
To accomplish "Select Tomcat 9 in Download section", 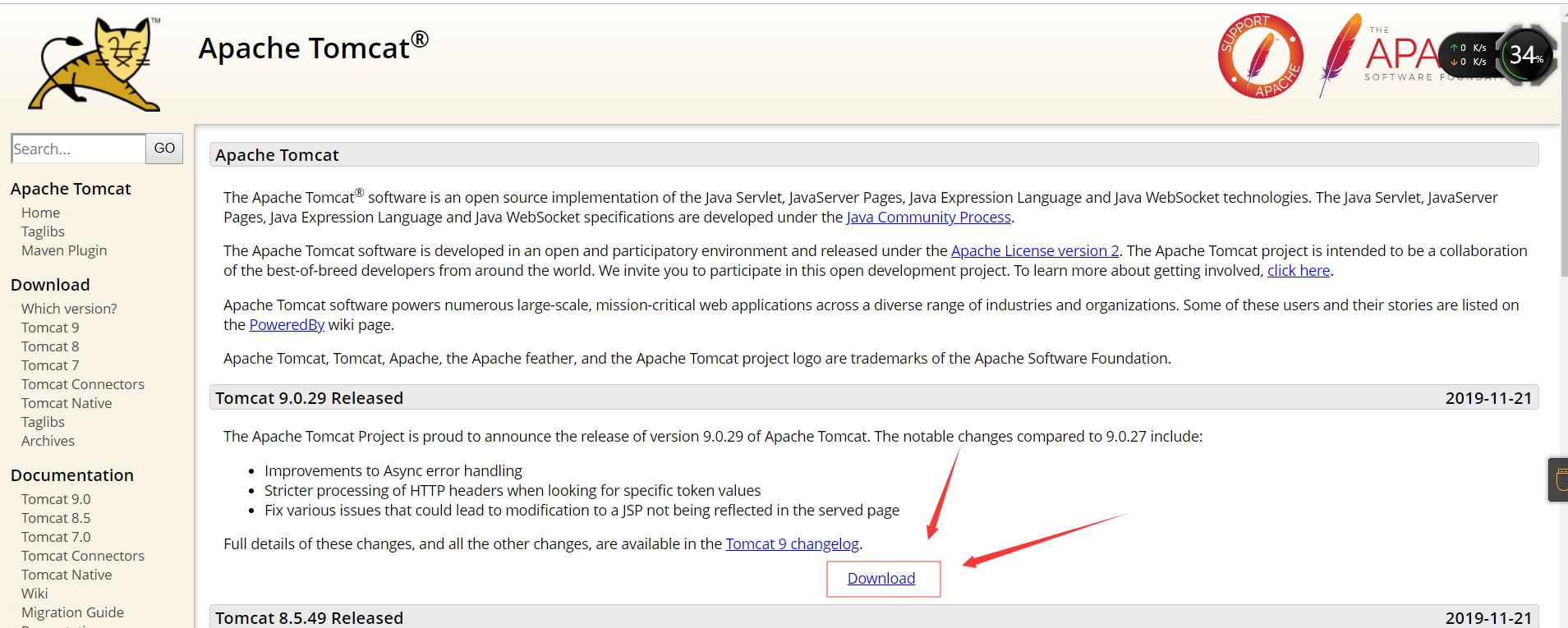I will [x=50, y=328].
